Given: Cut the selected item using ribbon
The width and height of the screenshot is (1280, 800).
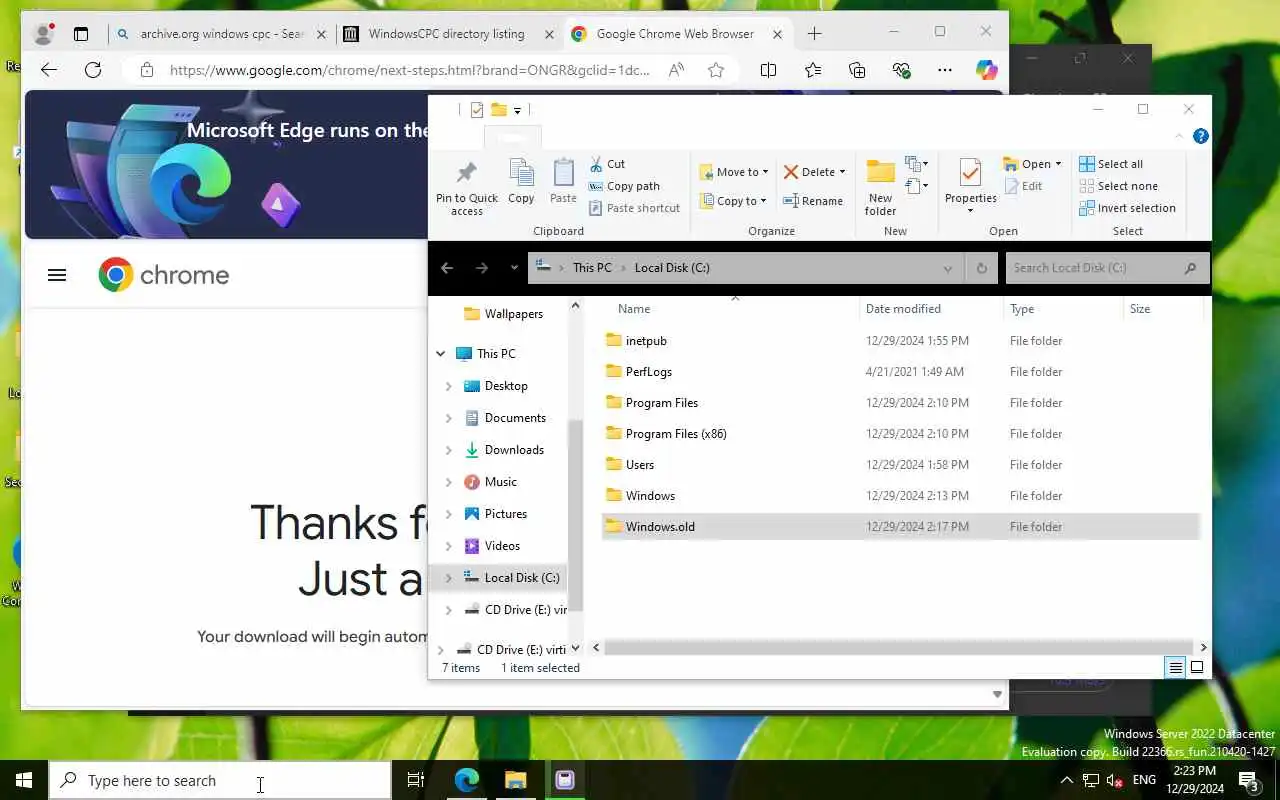Looking at the screenshot, I should [x=607, y=164].
